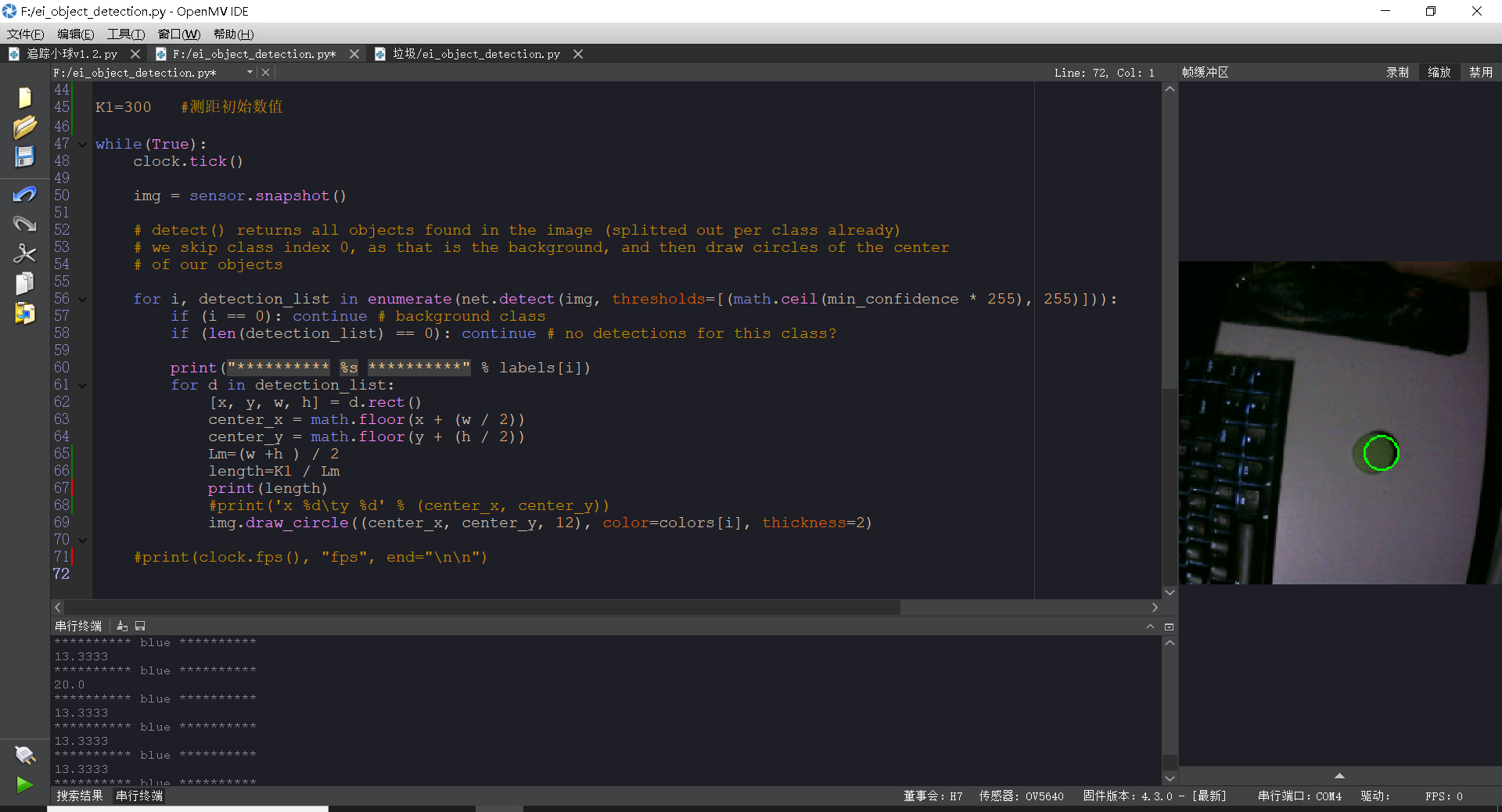Click the editor horizontal scrollbar right arrow
1502x812 pixels.
tap(1155, 607)
